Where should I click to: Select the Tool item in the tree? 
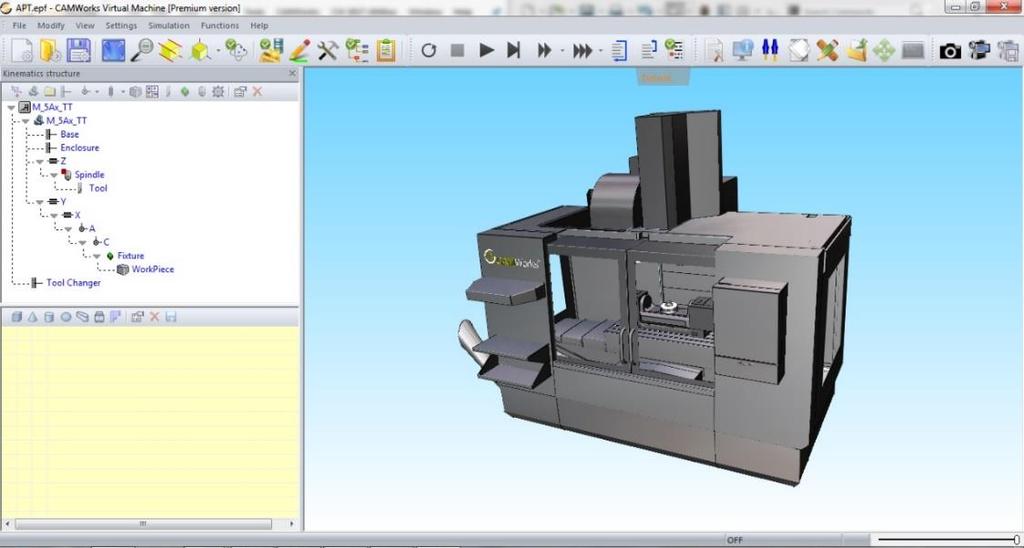(x=98, y=188)
